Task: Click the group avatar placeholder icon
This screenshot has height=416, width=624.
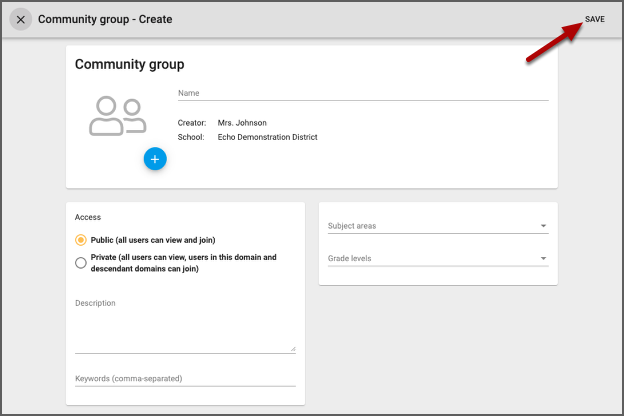Action: pos(117,116)
